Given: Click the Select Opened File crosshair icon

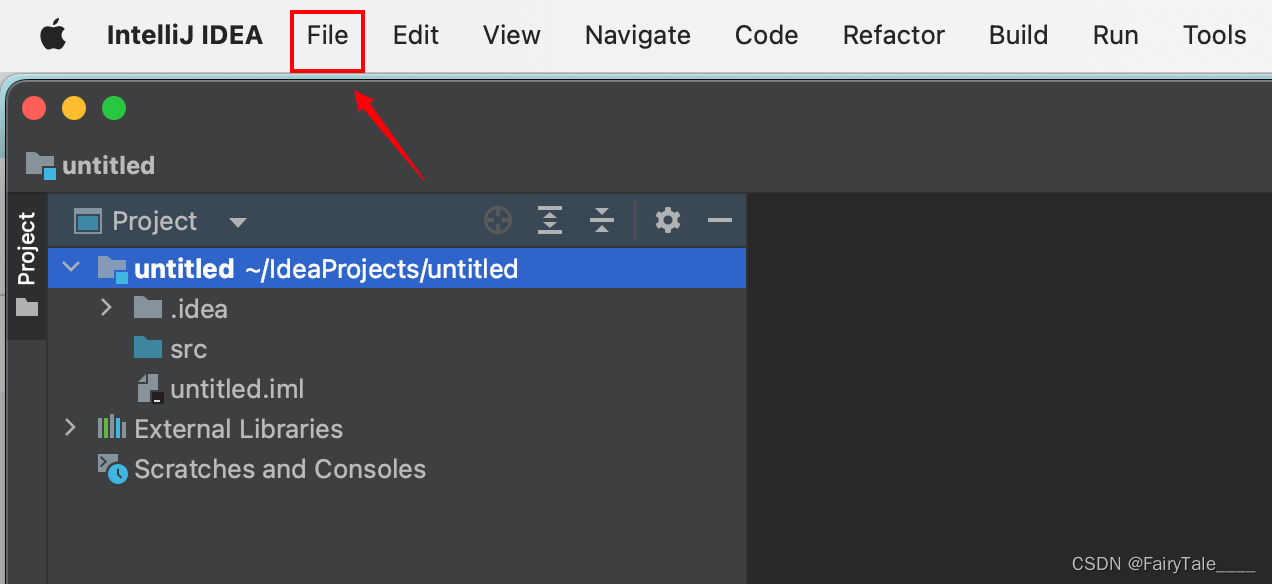Looking at the screenshot, I should point(498,220).
